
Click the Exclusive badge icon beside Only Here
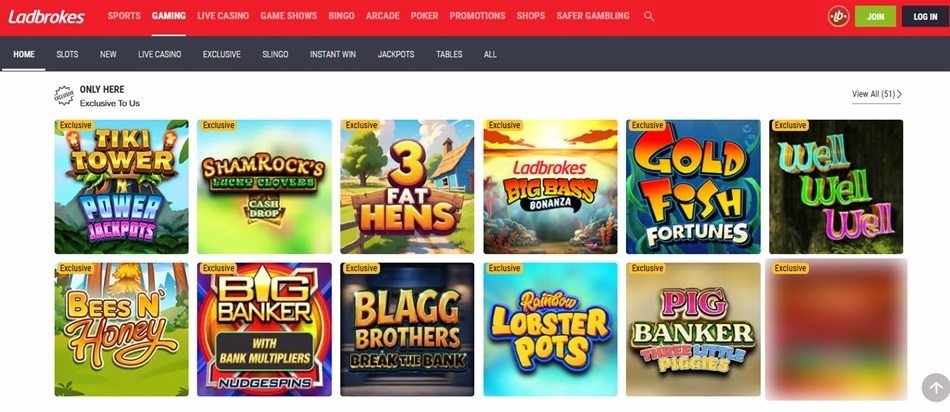[64, 95]
